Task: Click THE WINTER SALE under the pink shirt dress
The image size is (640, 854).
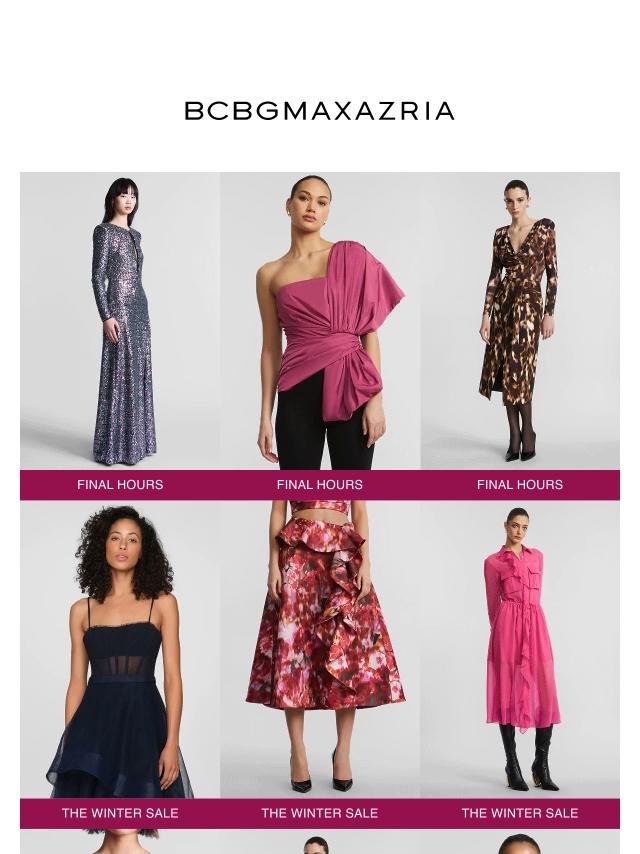Action: pyautogui.click(x=520, y=813)
